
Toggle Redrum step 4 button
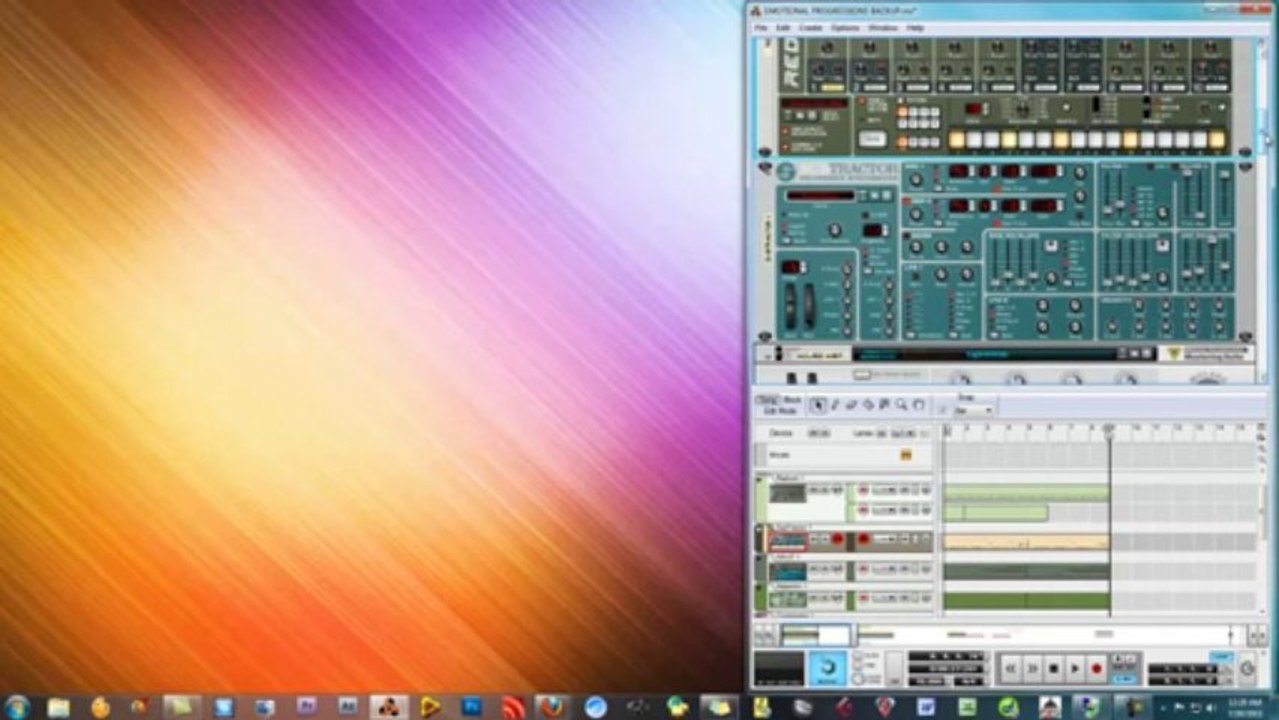point(1008,140)
